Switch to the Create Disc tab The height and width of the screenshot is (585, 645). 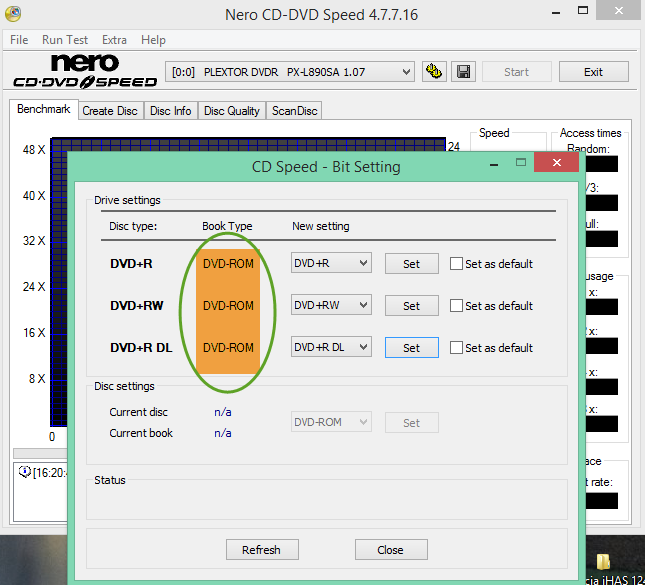coord(110,111)
